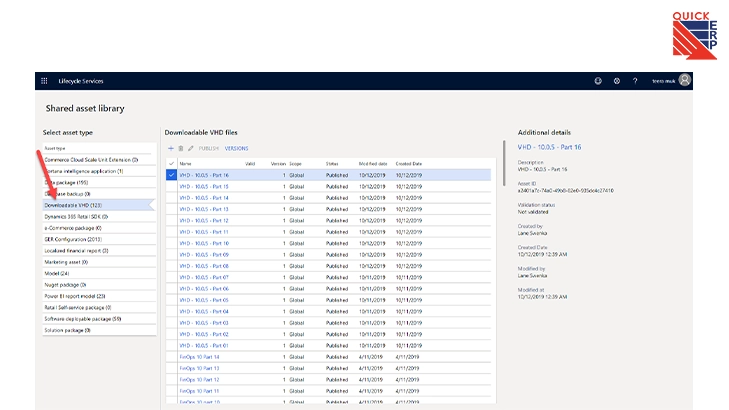This screenshot has height=410, width=729.
Task: Select Retail Self-service package asset type
Action: pyautogui.click(x=98, y=307)
